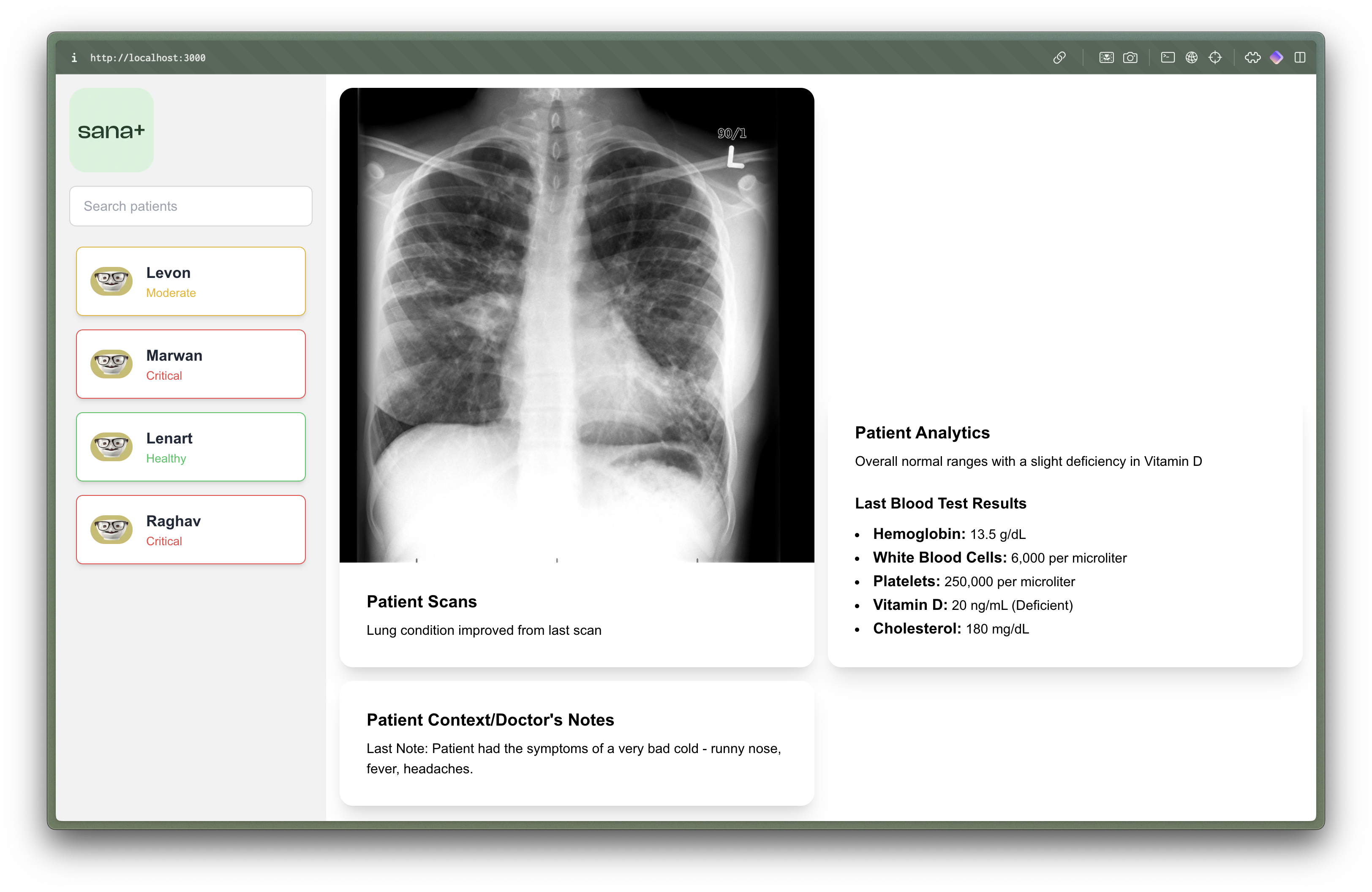Toggle the split view panel icon
This screenshot has height=892, width=1372.
pos(1300,57)
